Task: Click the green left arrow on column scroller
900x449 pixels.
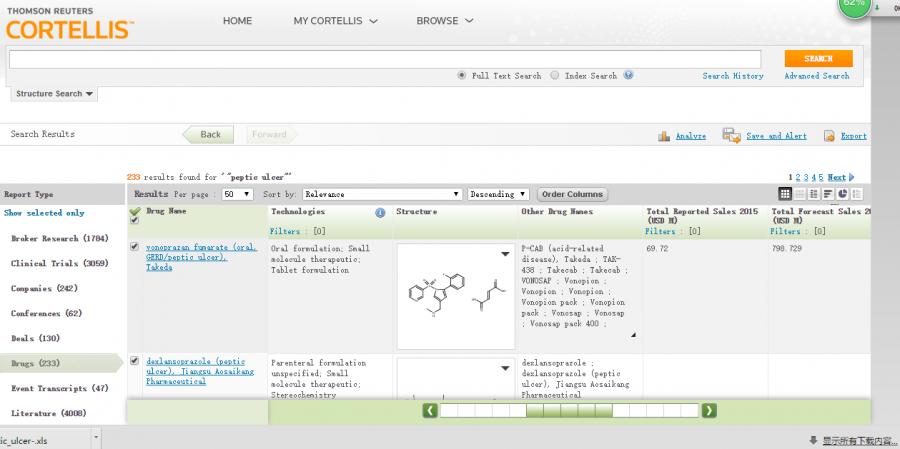Action: [x=430, y=411]
